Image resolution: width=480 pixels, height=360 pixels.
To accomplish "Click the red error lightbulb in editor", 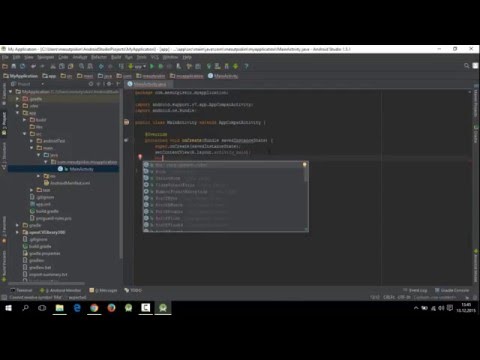I will click(140, 157).
